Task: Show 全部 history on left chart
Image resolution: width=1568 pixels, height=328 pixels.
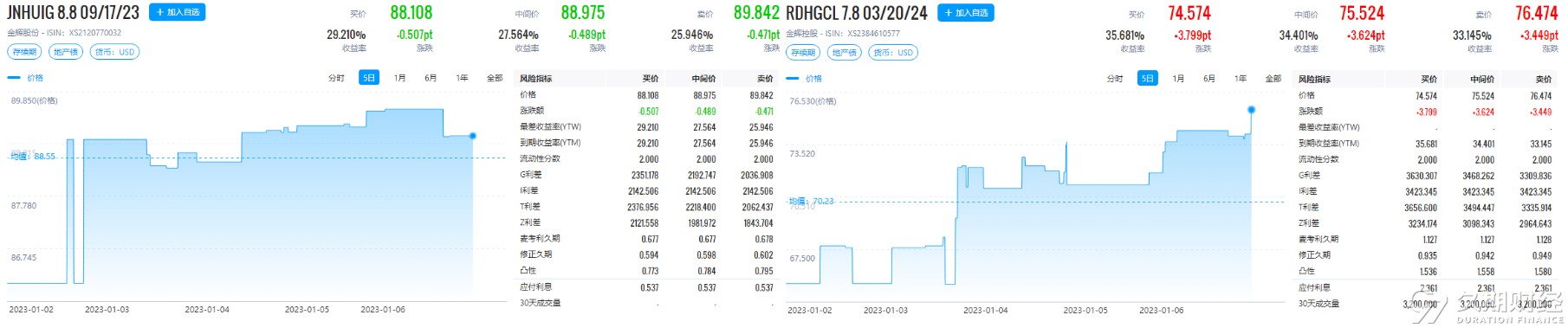Action: tap(495, 78)
